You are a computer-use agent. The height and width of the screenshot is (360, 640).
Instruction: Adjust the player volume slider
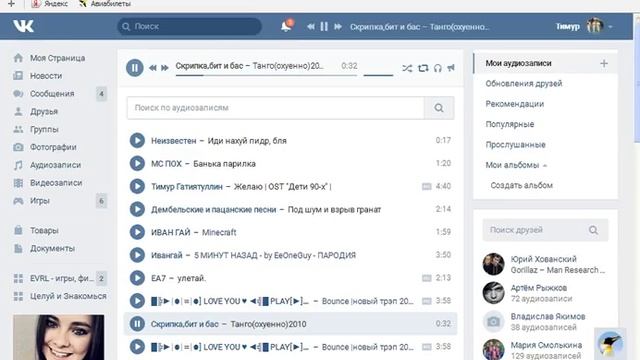click(378, 75)
